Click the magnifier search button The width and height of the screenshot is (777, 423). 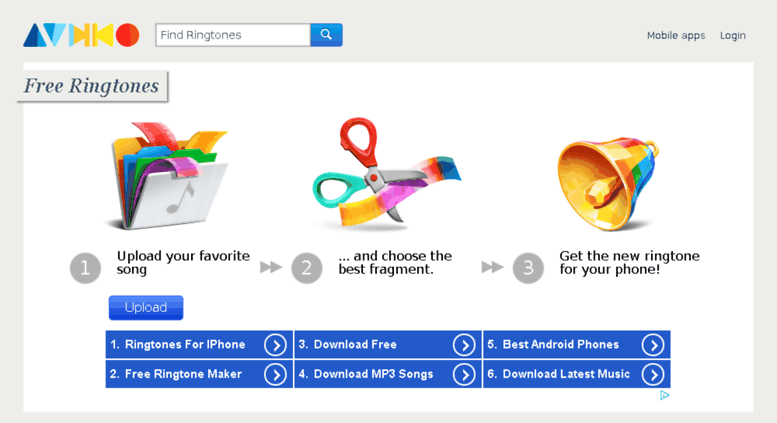[326, 35]
